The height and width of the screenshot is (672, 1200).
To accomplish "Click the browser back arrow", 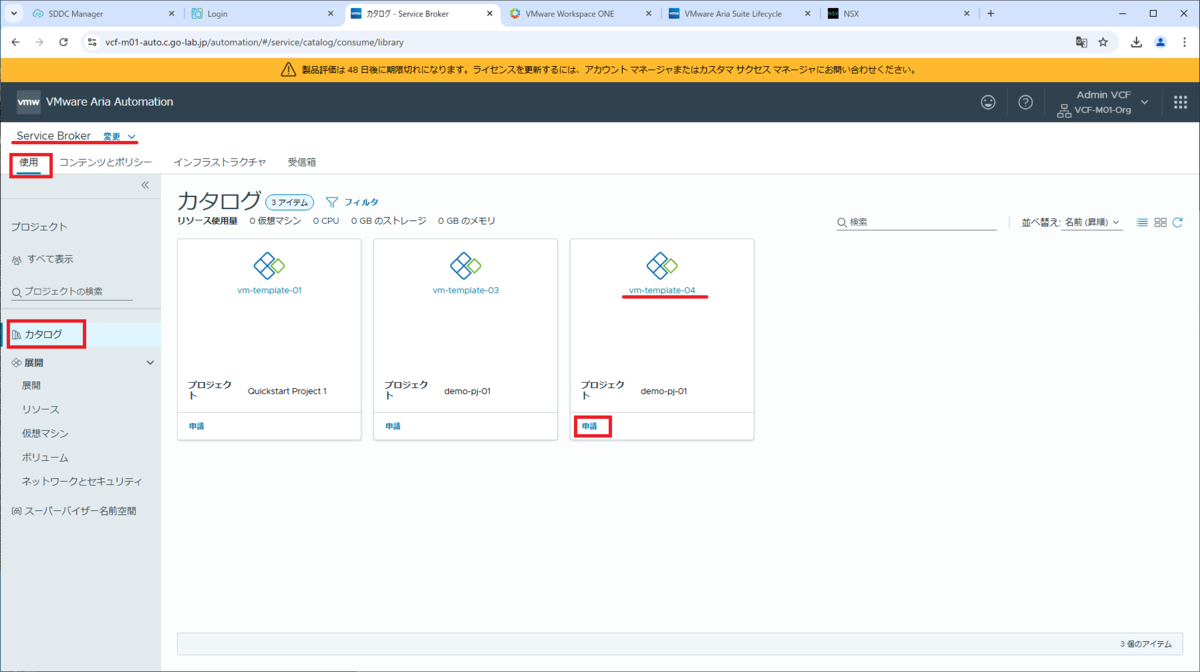I will pyautogui.click(x=15, y=43).
